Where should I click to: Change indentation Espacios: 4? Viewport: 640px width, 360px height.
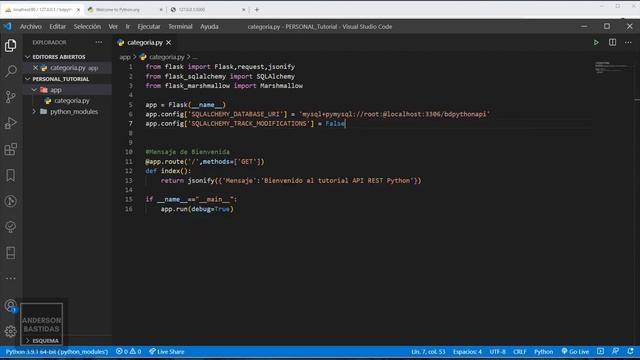(467, 351)
